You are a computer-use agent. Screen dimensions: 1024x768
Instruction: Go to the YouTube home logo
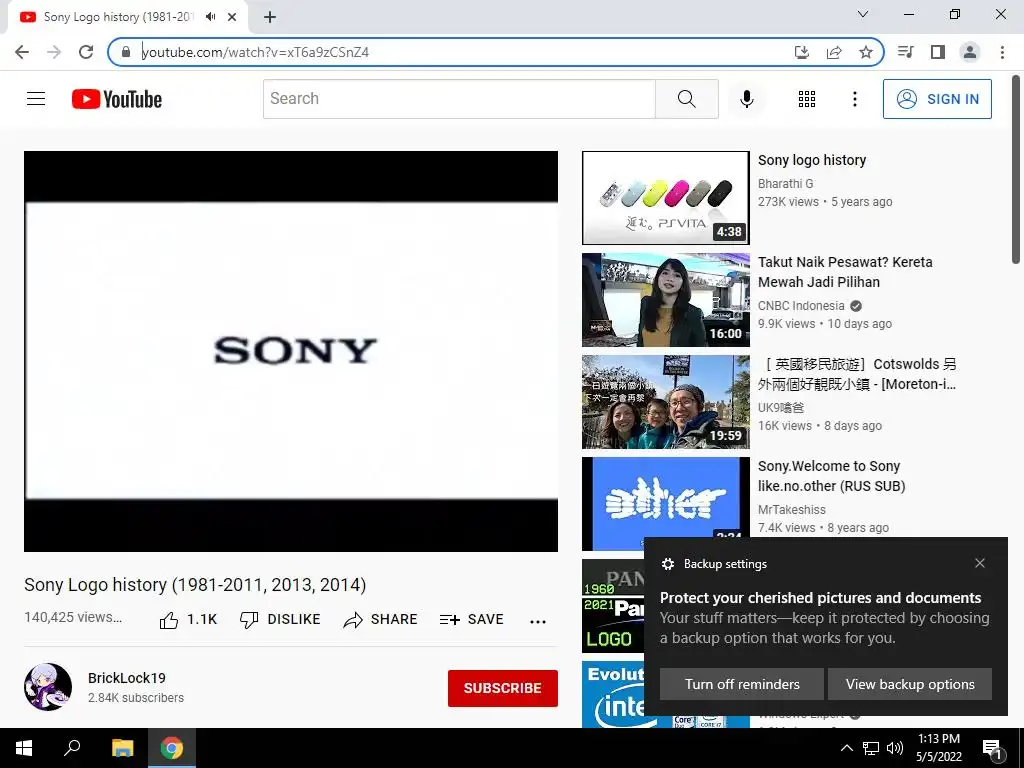coord(117,99)
